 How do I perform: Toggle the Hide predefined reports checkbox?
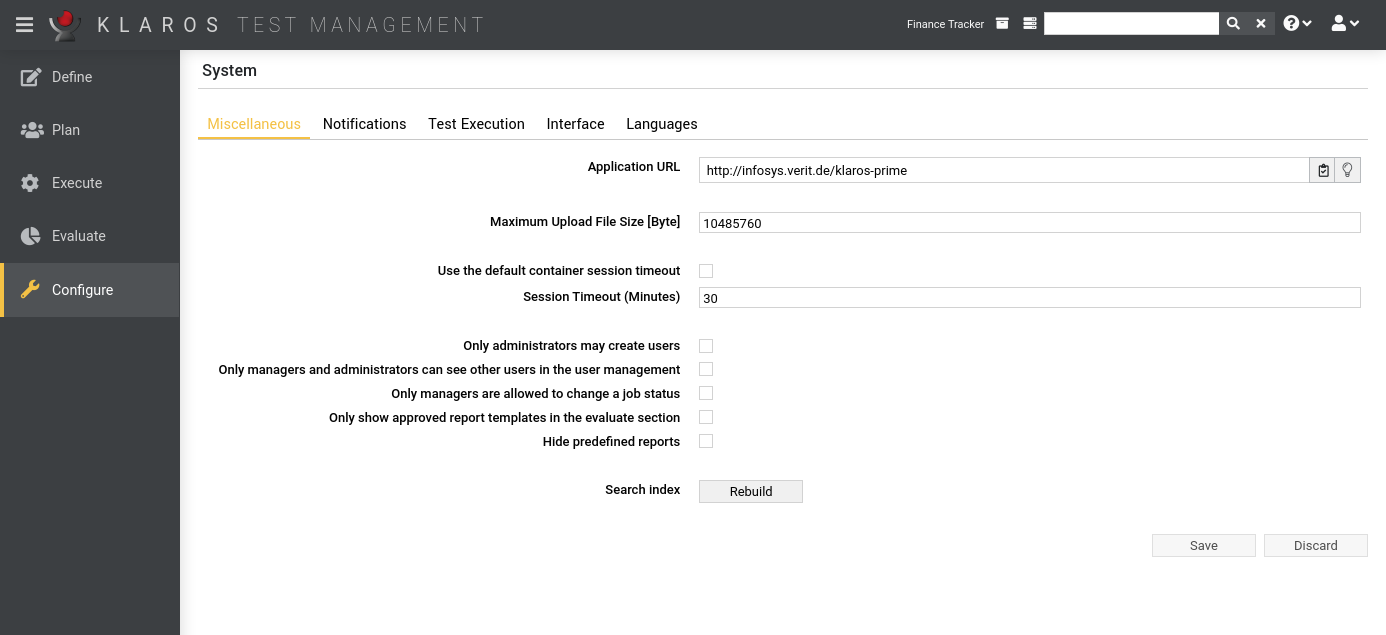pyautogui.click(x=706, y=441)
